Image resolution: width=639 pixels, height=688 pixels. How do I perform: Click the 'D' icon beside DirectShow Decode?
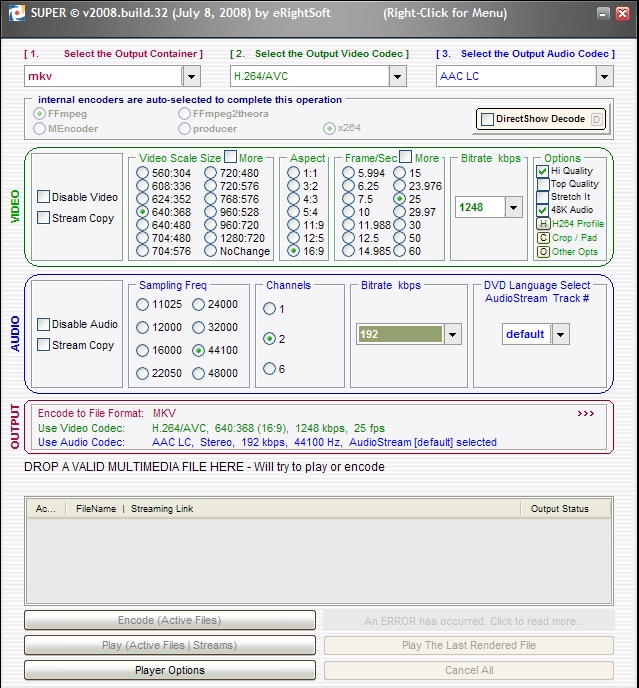point(596,119)
